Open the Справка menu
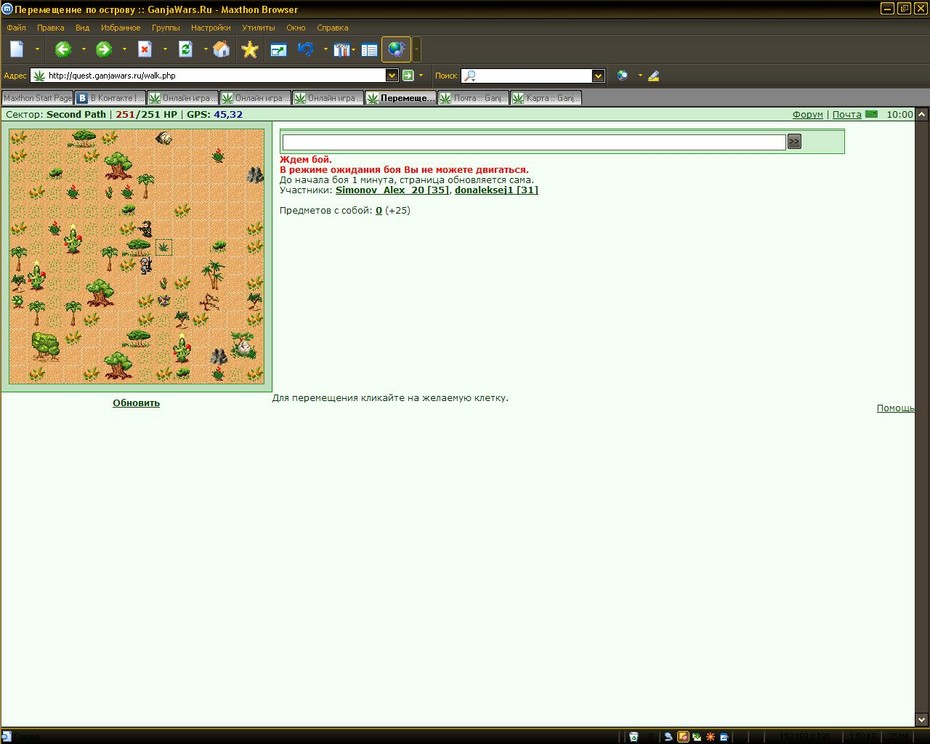The height and width of the screenshot is (744, 930). (x=332, y=27)
